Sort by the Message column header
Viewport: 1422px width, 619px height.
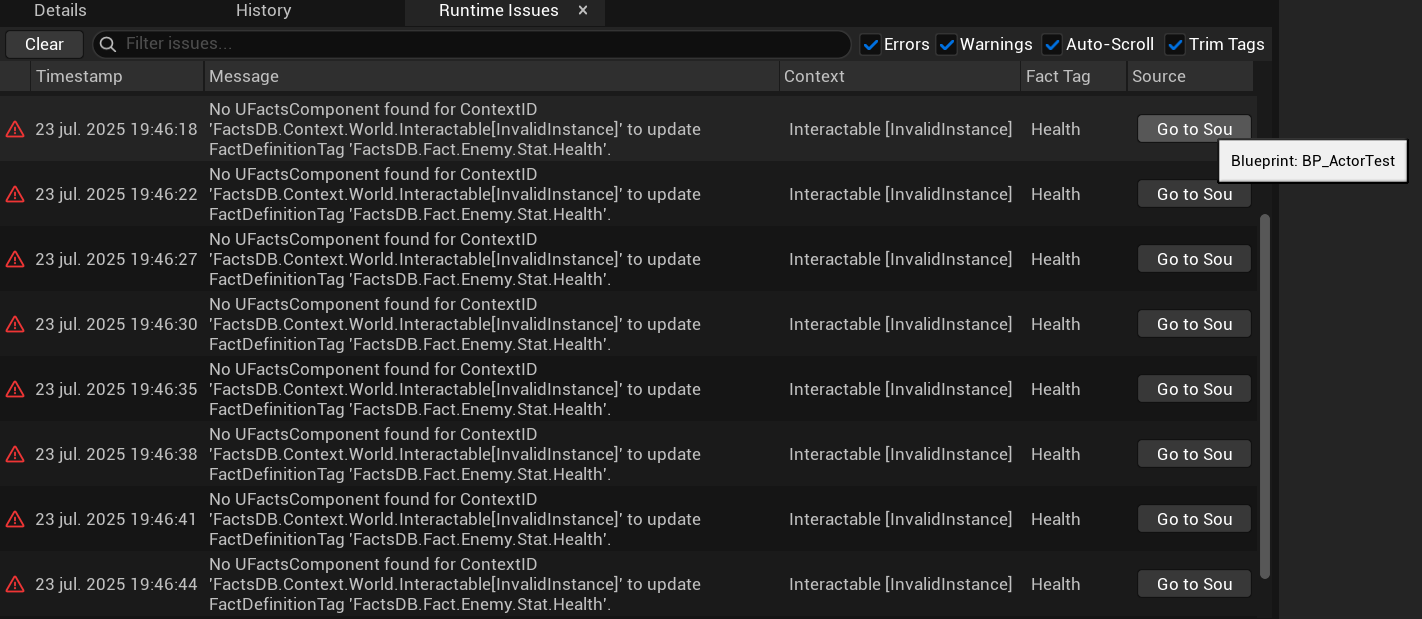[491, 76]
